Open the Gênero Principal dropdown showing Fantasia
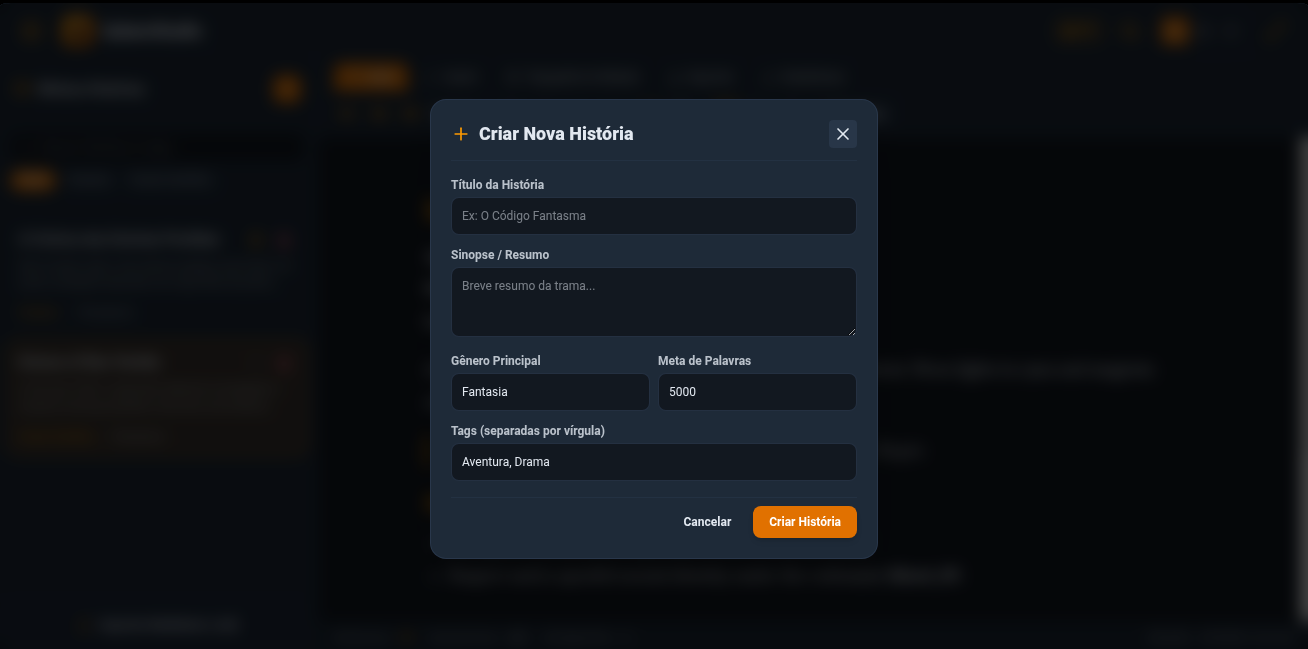The image size is (1308, 649). (x=550, y=392)
